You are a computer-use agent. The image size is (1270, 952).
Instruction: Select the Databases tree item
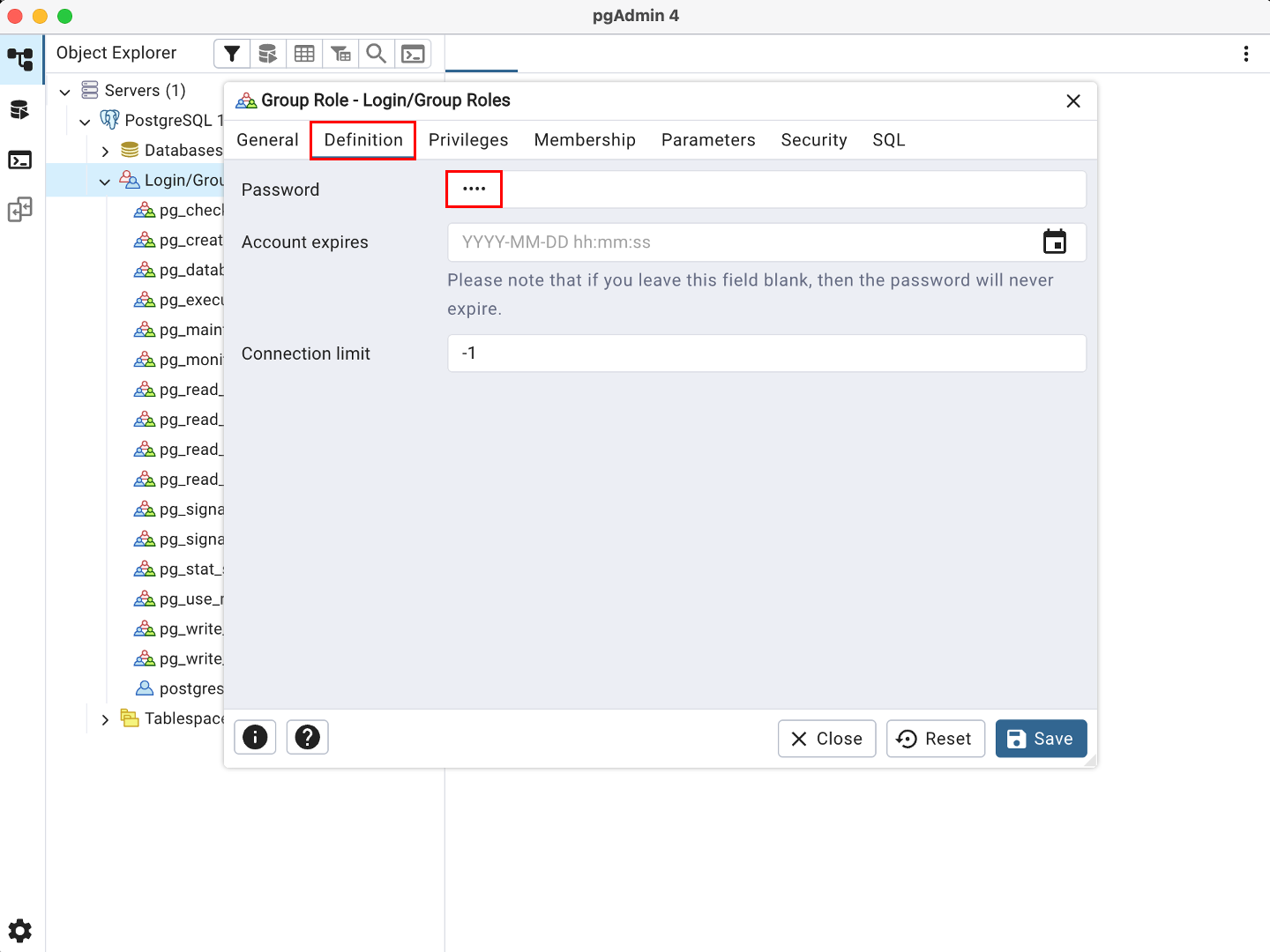click(183, 150)
